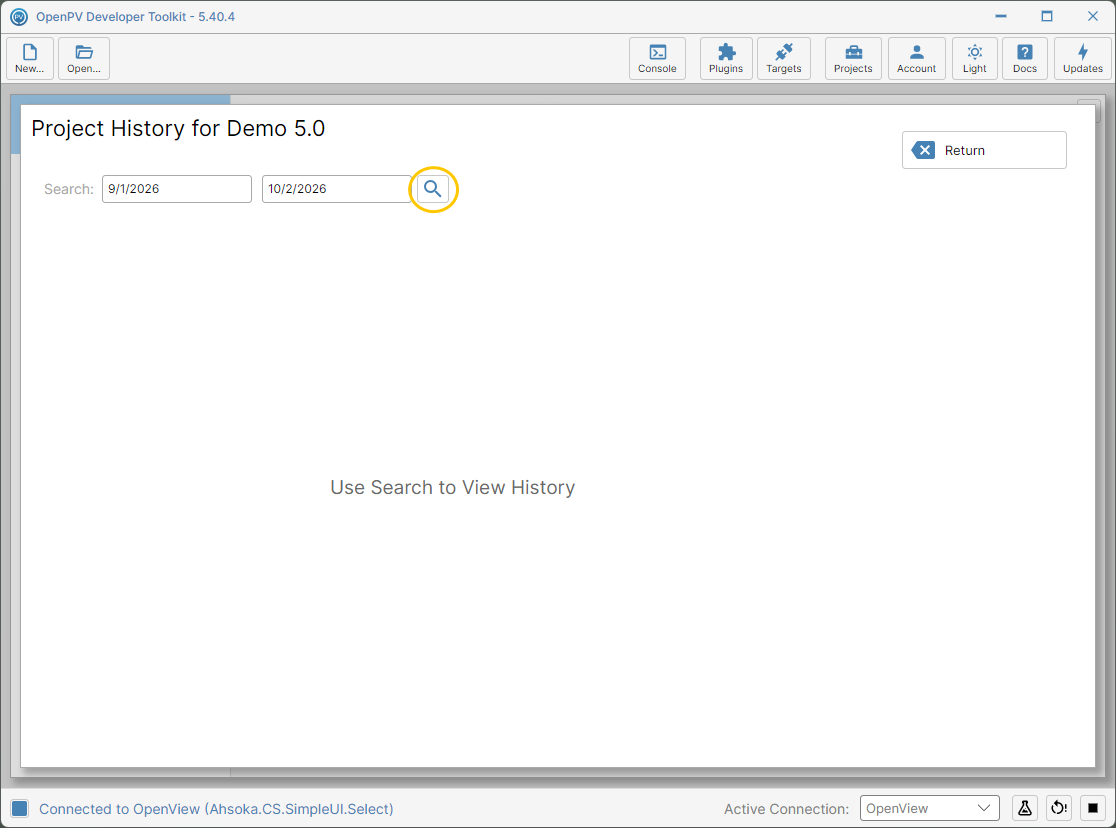Open the Targets plug icon

[x=784, y=58]
